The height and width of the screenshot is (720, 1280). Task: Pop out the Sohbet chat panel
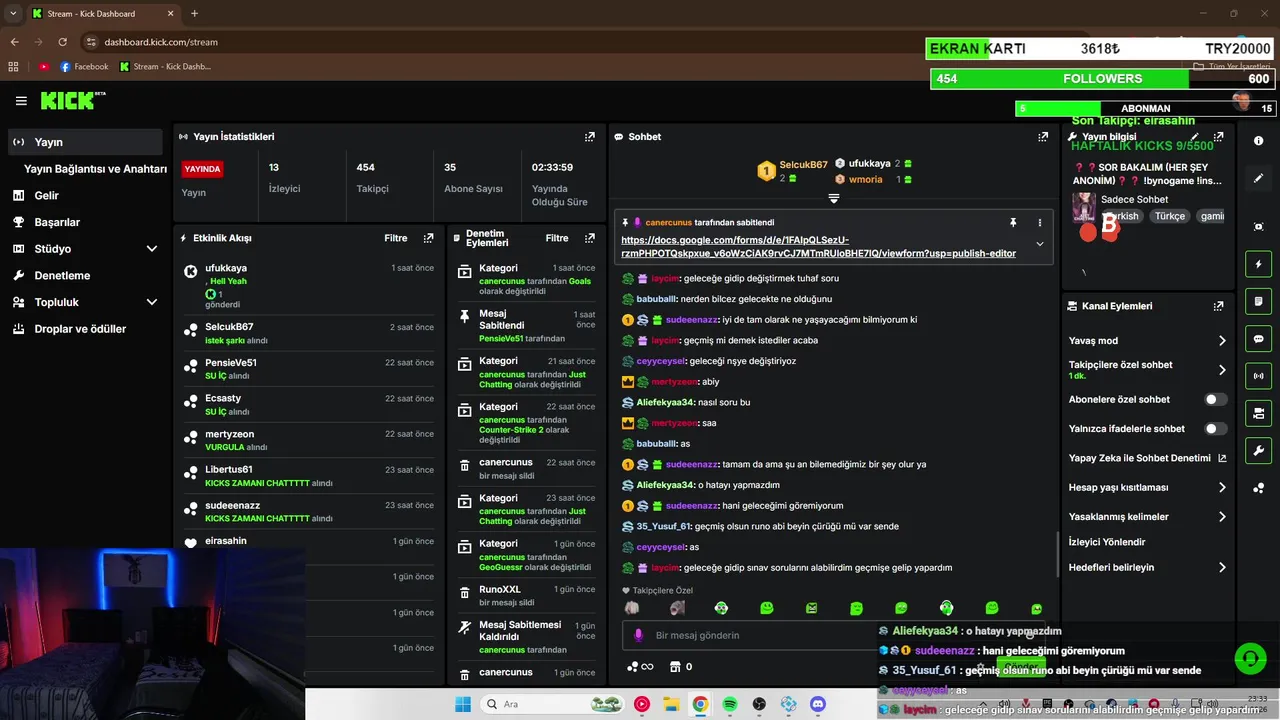[1043, 137]
